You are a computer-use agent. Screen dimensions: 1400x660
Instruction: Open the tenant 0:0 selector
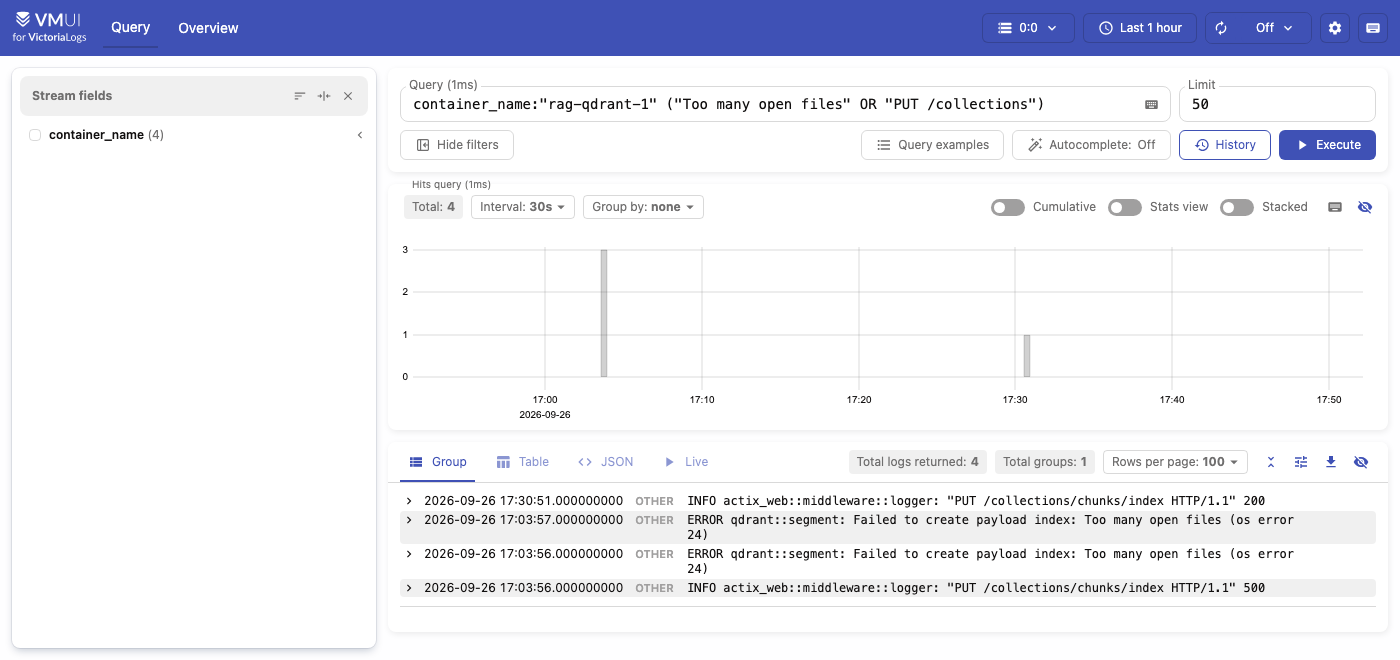coord(1028,28)
